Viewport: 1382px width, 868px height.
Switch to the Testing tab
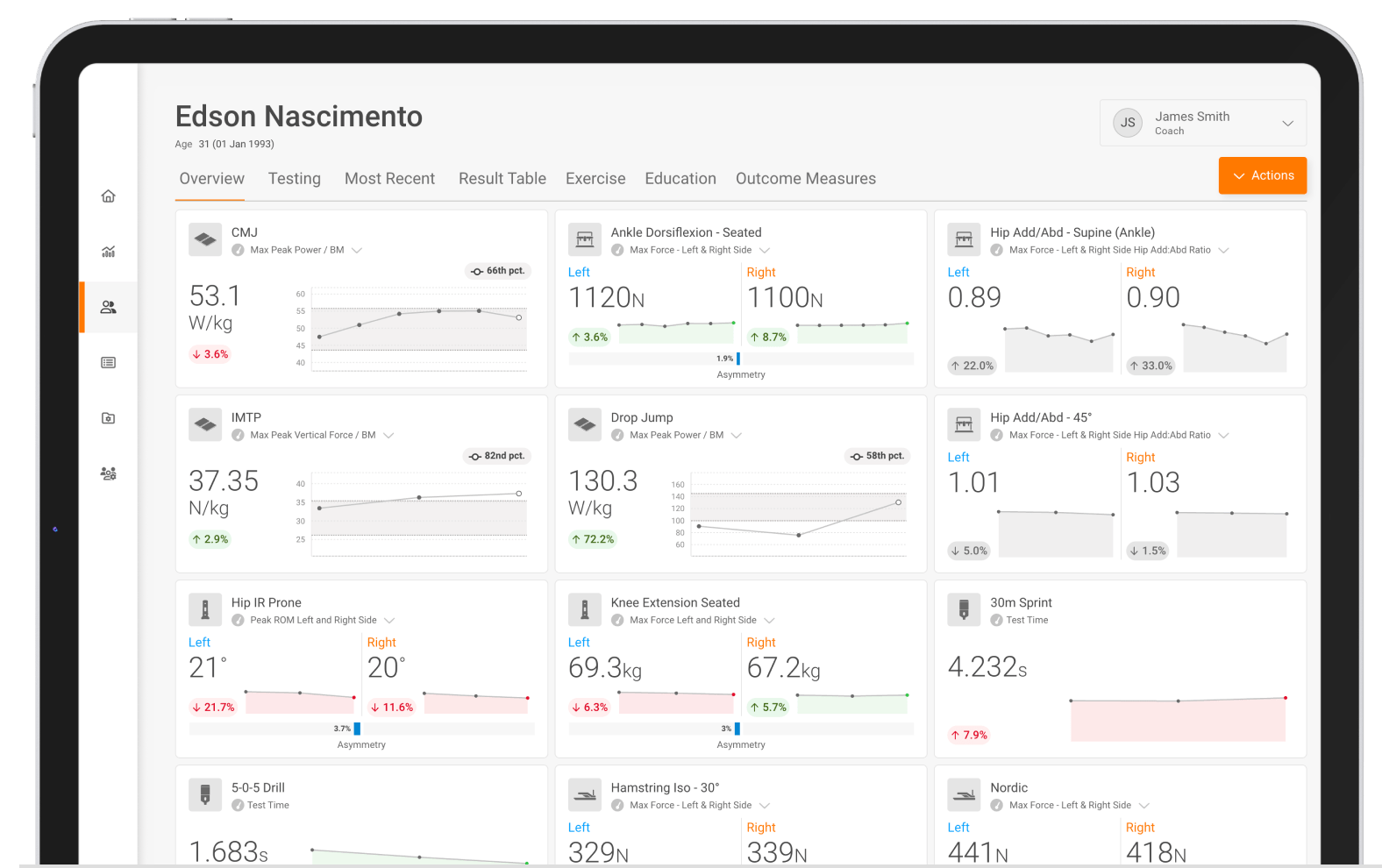295,179
